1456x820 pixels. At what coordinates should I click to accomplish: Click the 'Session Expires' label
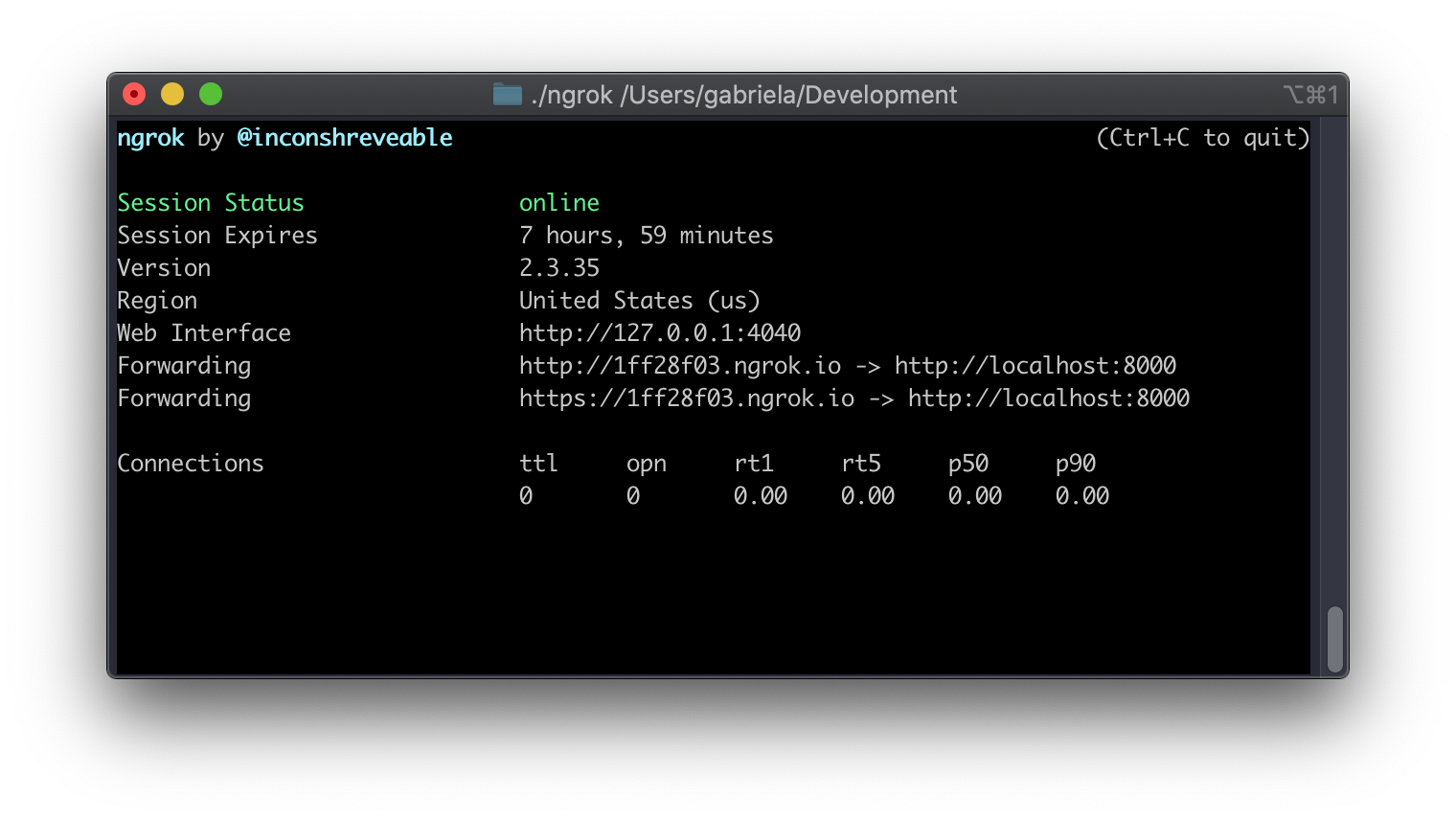(x=217, y=236)
